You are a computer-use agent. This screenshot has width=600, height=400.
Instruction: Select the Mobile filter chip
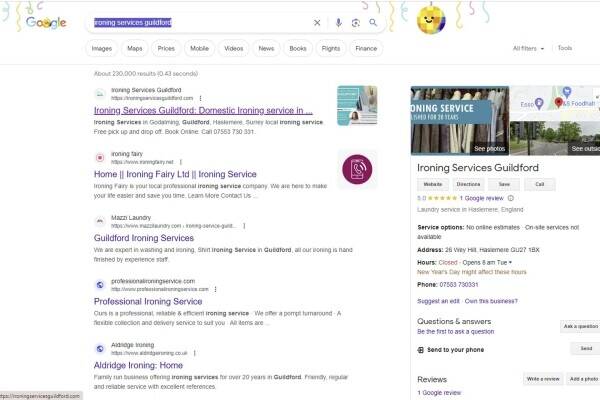tap(199, 49)
